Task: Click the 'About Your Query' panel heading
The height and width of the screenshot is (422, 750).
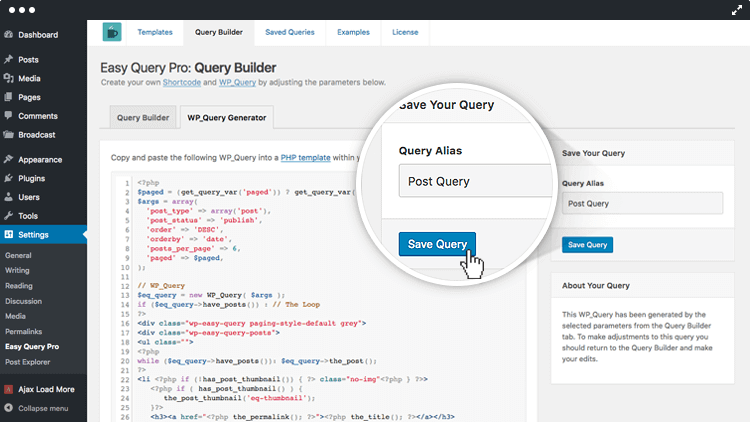Action: click(x=596, y=285)
